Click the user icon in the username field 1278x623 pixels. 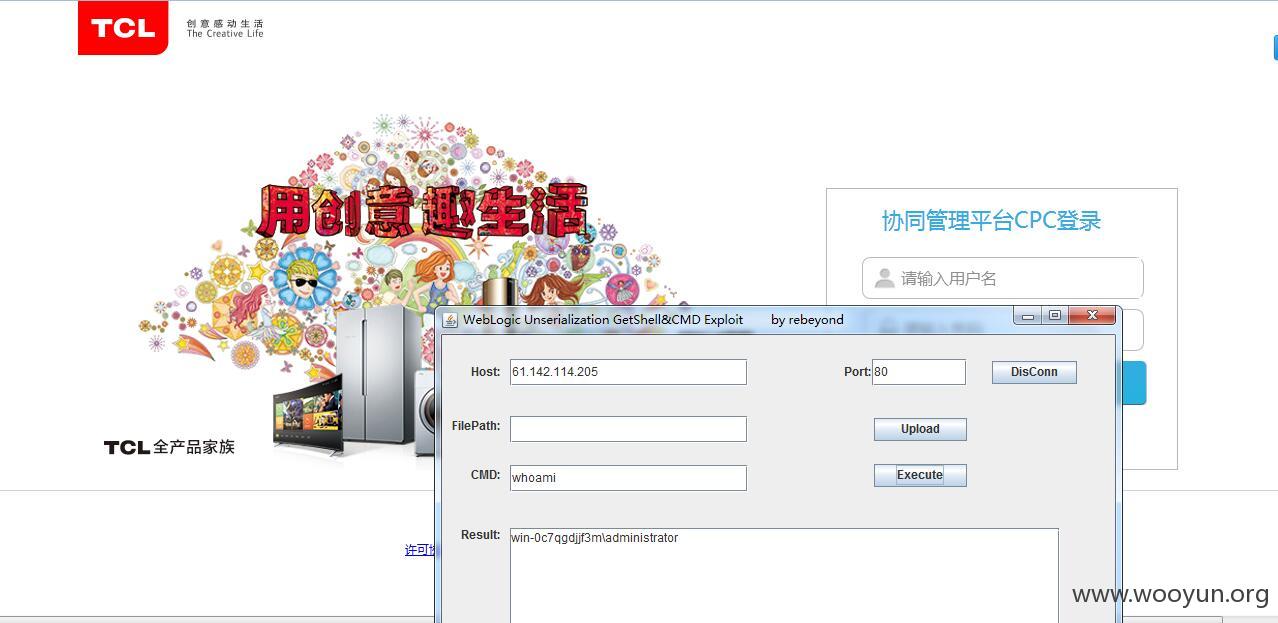click(884, 278)
